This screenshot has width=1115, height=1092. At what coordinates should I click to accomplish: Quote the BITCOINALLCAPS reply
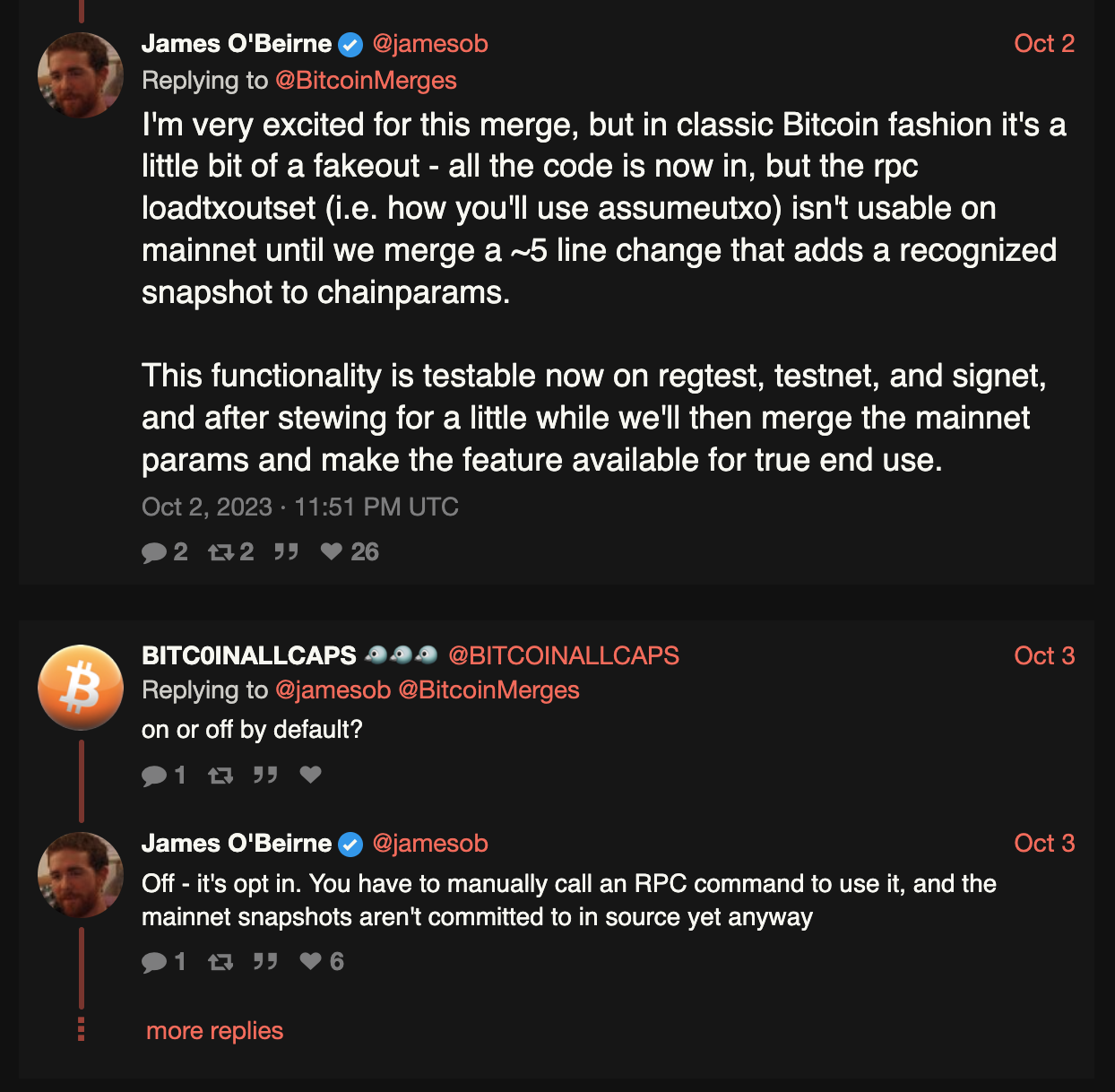click(x=265, y=775)
